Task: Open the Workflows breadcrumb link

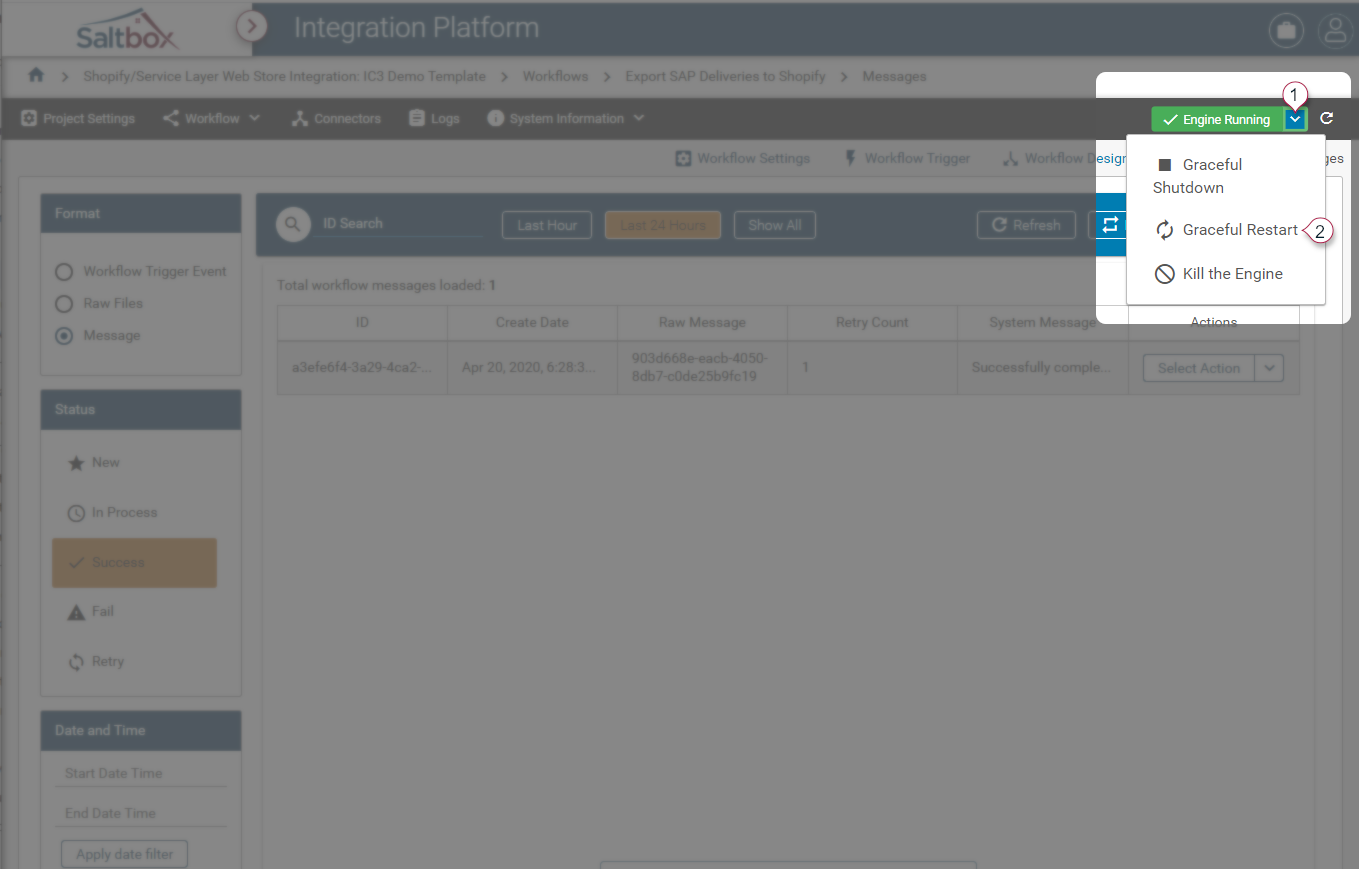Action: tap(555, 76)
